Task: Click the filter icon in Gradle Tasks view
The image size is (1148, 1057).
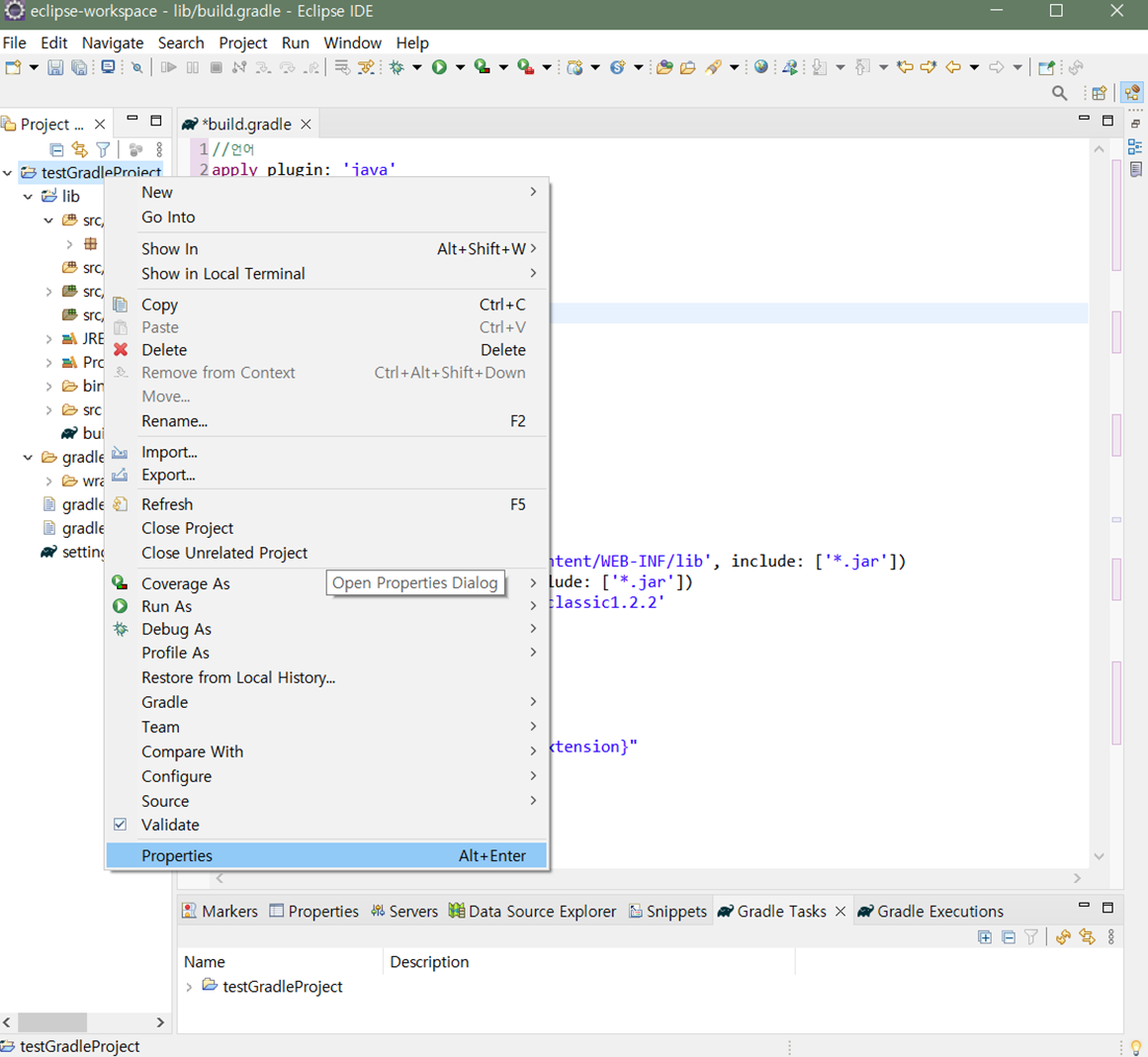Action: 1031,937
